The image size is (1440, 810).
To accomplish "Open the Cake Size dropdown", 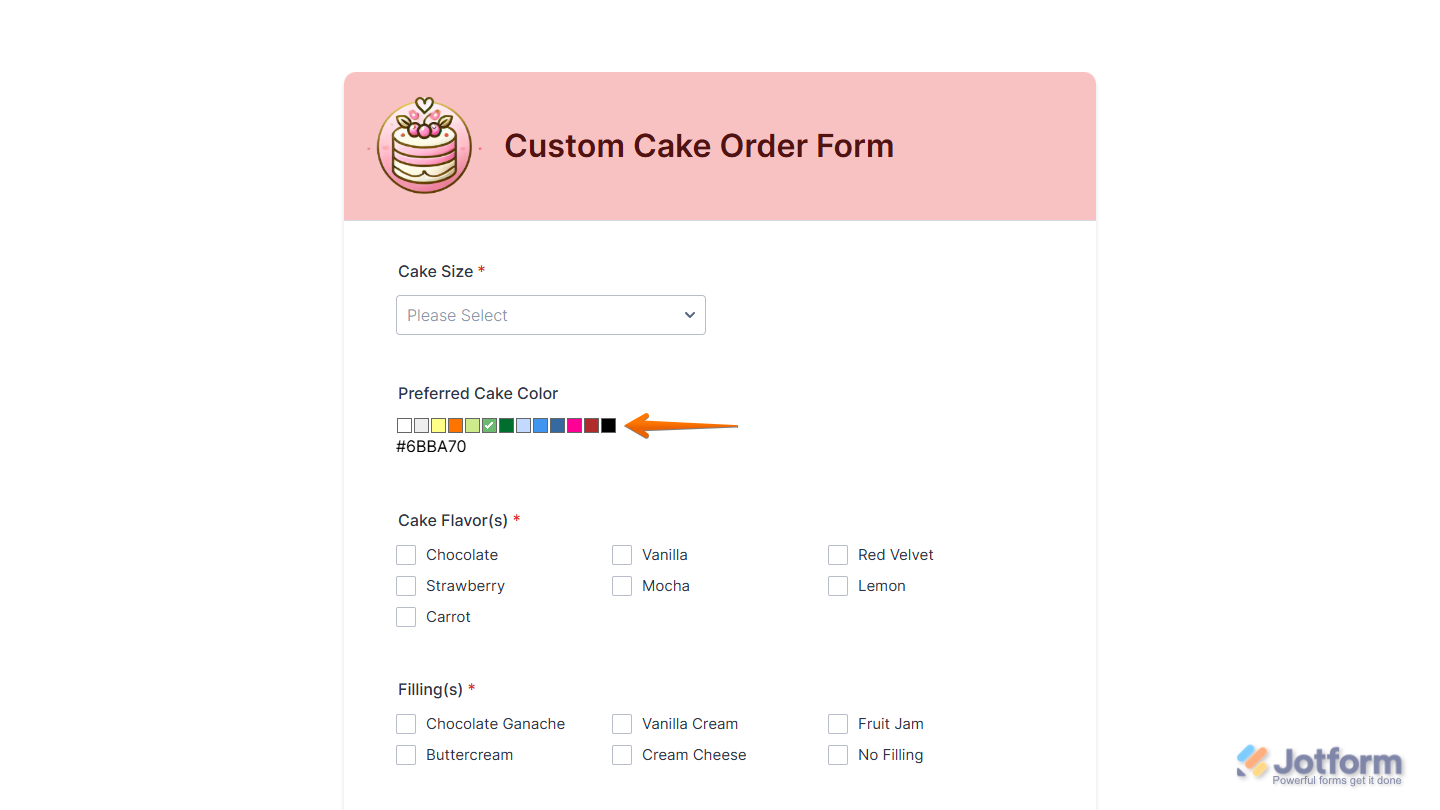I will (x=550, y=315).
